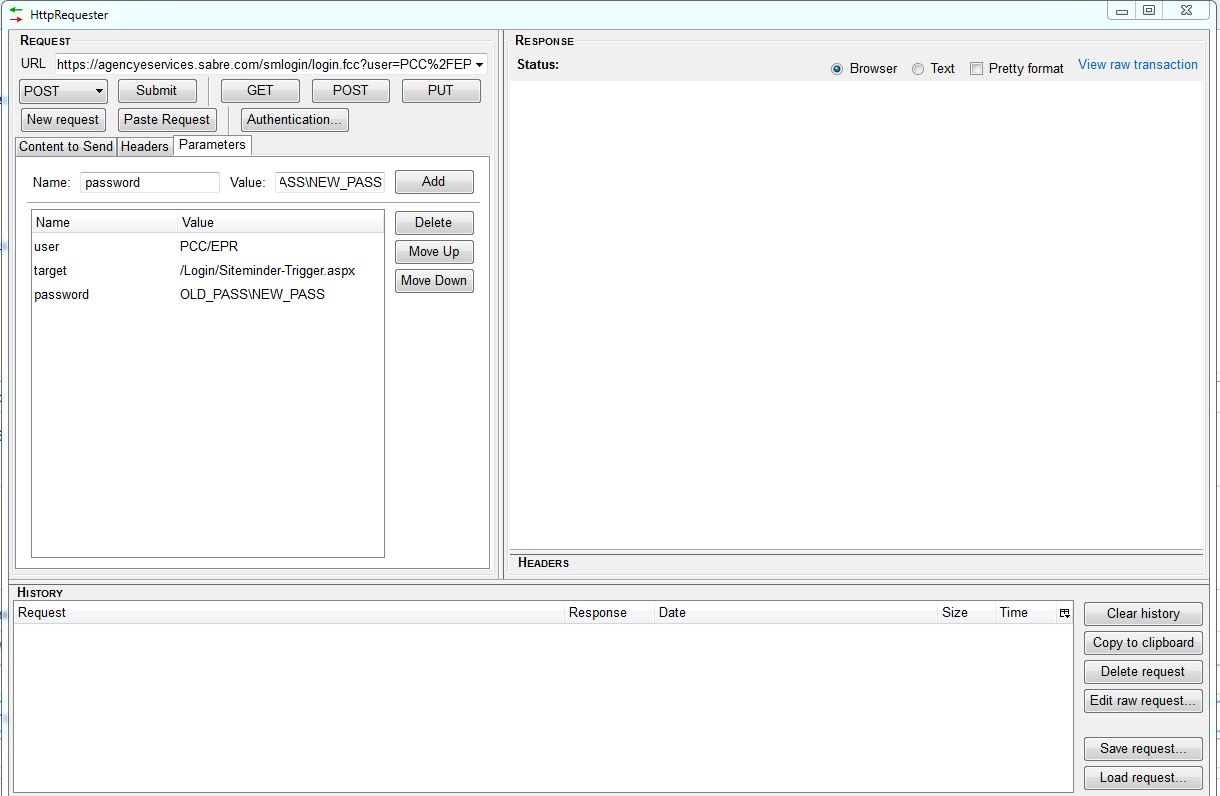Viewport: 1220px width, 796px height.
Task: Enable the Pretty format checkbox
Action: tap(976, 69)
